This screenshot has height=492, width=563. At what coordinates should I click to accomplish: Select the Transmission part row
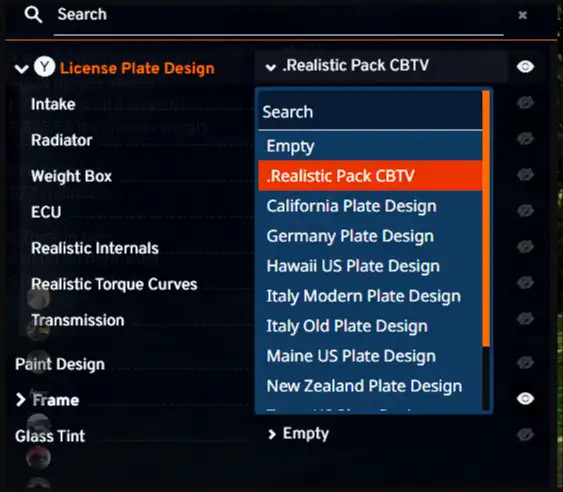coord(78,320)
